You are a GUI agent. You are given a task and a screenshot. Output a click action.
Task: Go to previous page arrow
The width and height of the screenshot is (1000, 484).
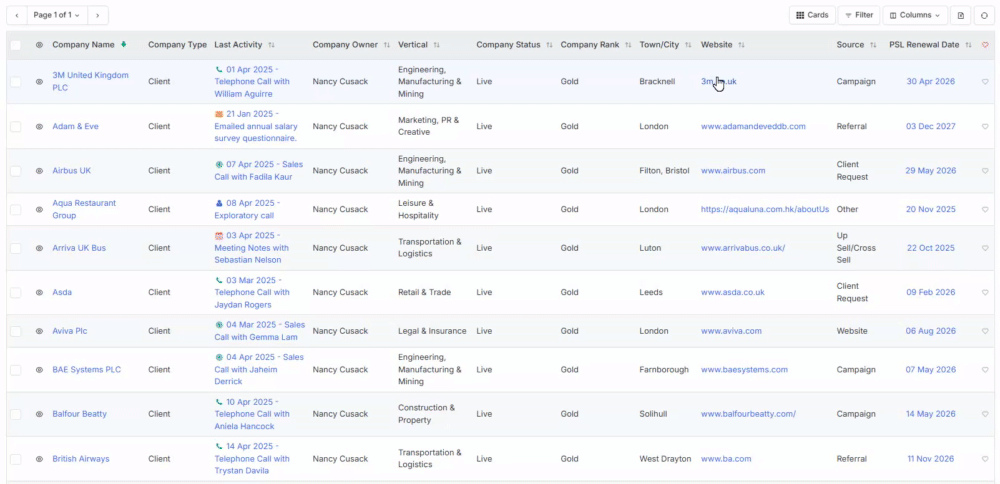17,15
